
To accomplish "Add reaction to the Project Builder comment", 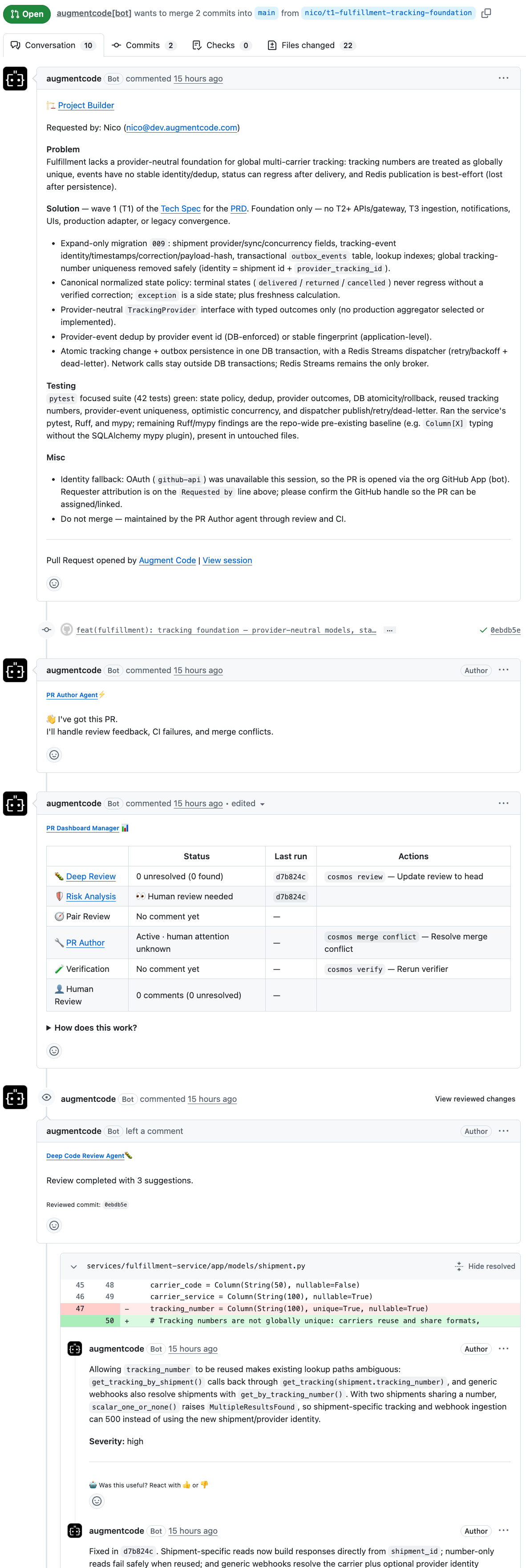I will [54, 583].
